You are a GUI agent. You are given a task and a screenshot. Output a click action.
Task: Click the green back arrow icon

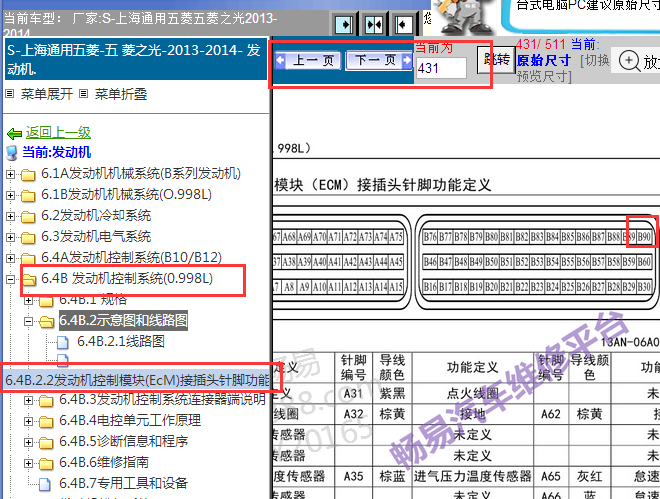click(x=14, y=134)
